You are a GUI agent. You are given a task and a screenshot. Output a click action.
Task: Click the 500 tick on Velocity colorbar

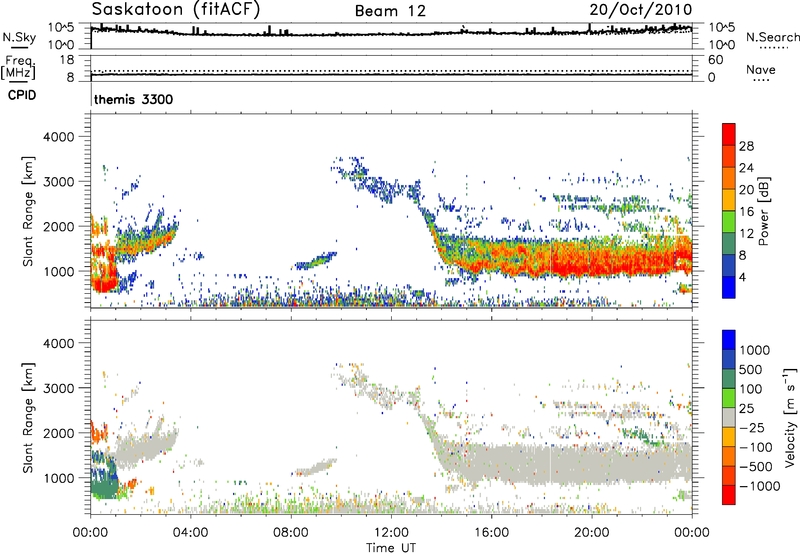point(751,370)
